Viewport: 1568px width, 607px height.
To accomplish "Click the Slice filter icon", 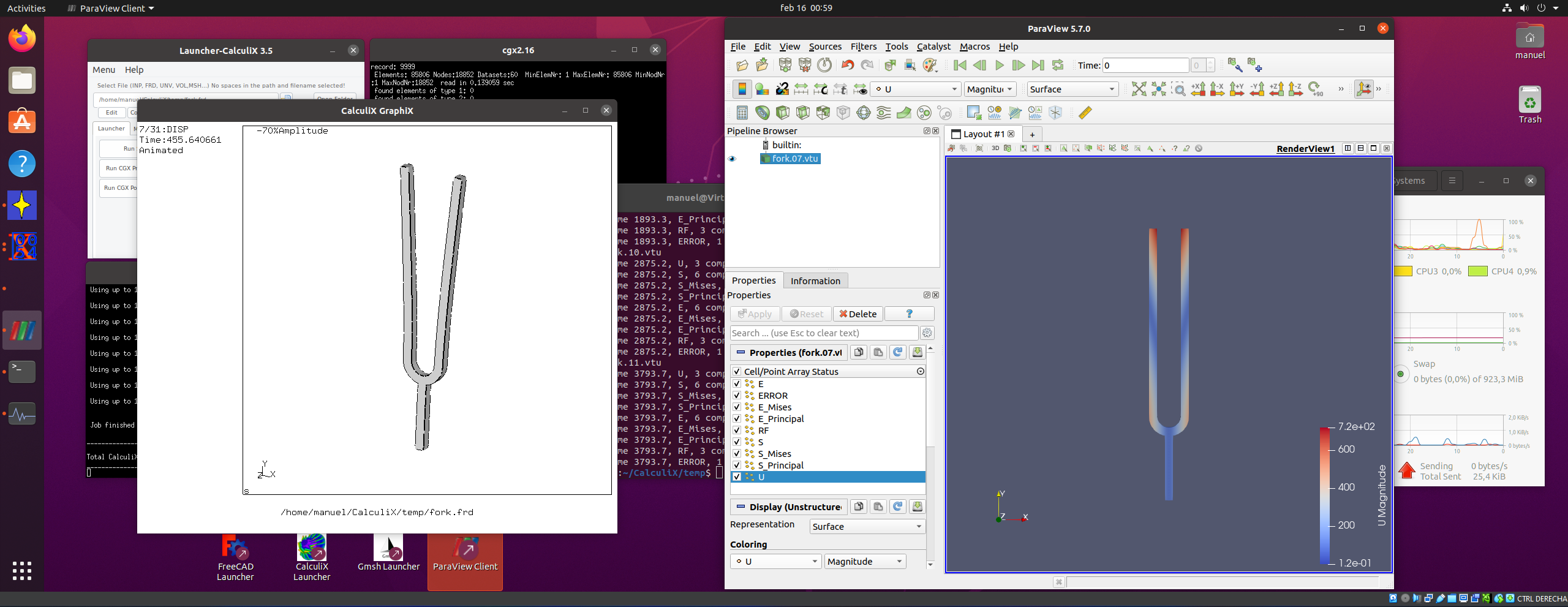I will 803,113.
